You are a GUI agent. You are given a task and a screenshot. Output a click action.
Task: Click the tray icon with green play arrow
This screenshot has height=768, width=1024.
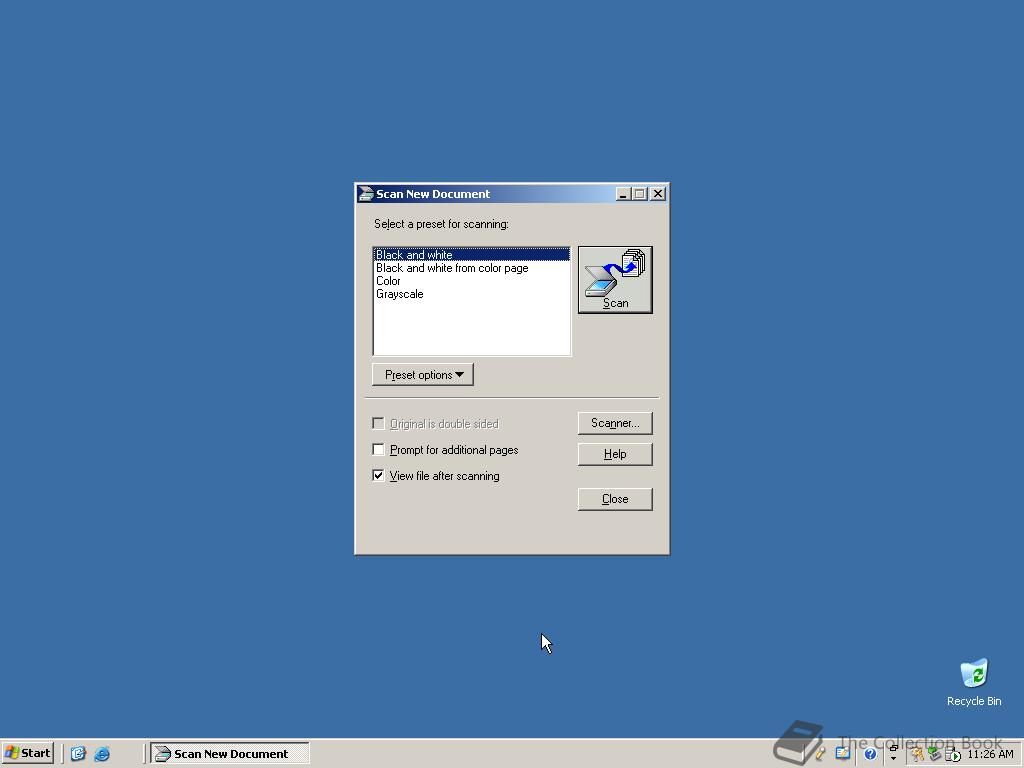pyautogui.click(x=953, y=755)
